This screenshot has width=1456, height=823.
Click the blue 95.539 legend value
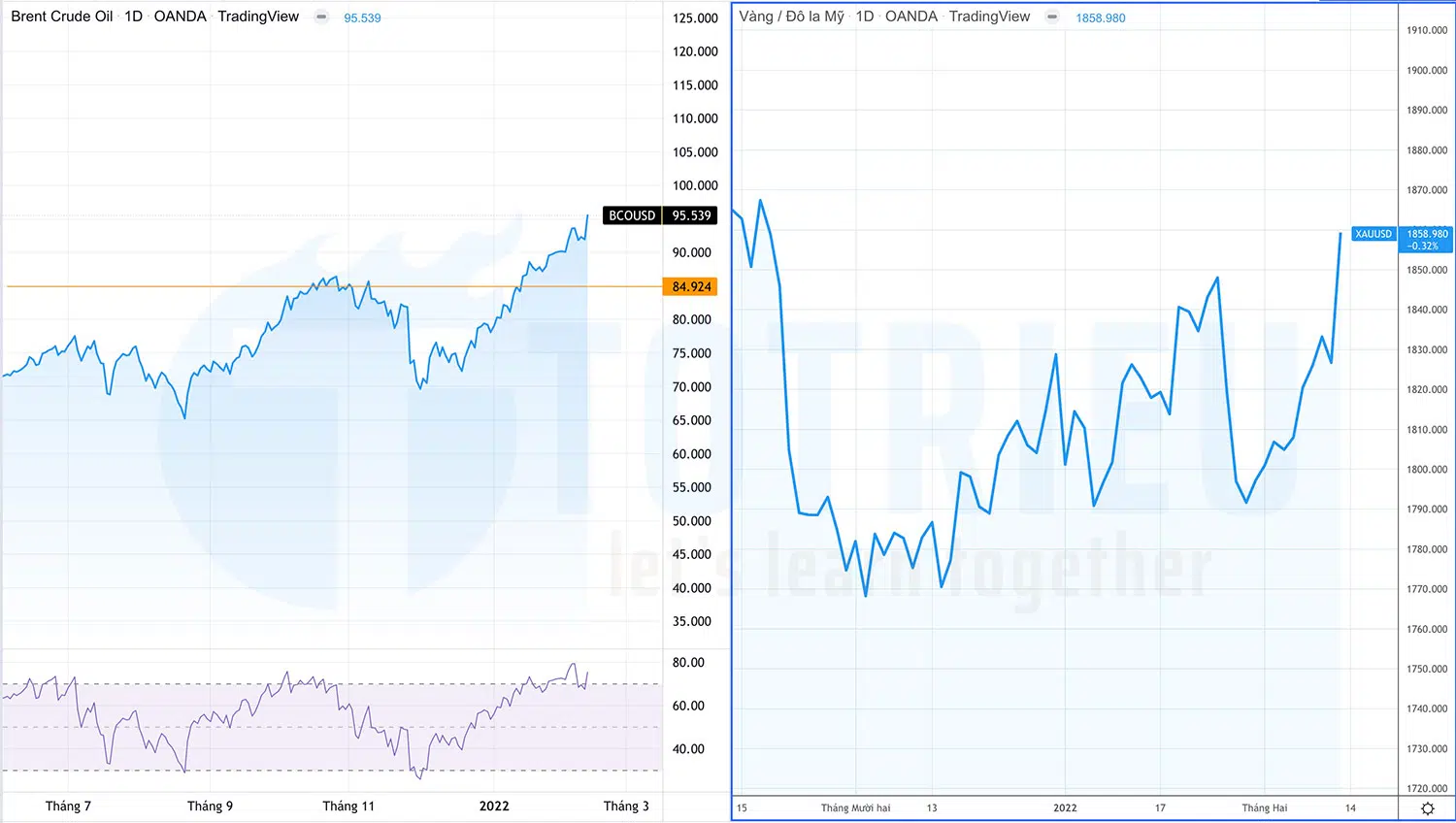[x=362, y=18]
